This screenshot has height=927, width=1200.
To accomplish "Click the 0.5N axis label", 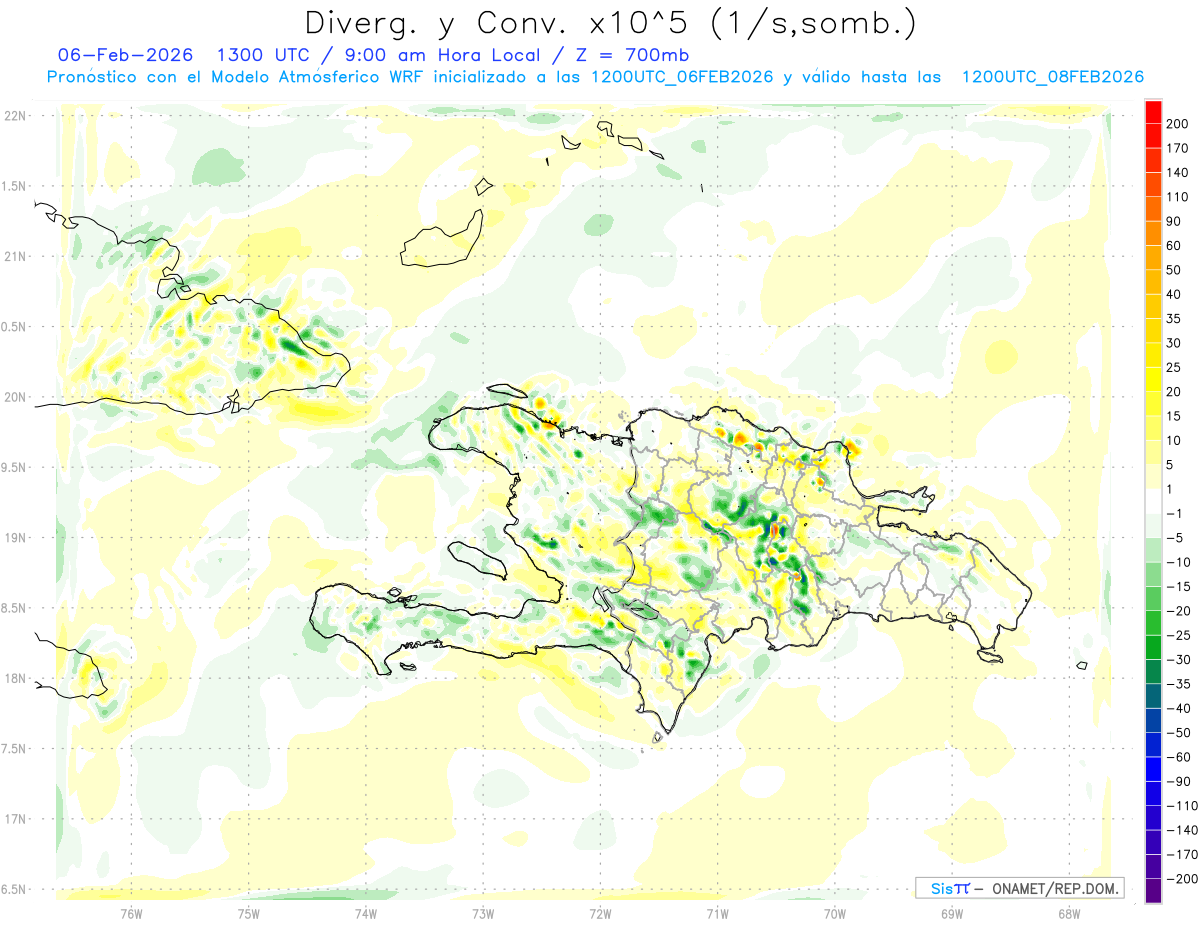I will 15,327.
